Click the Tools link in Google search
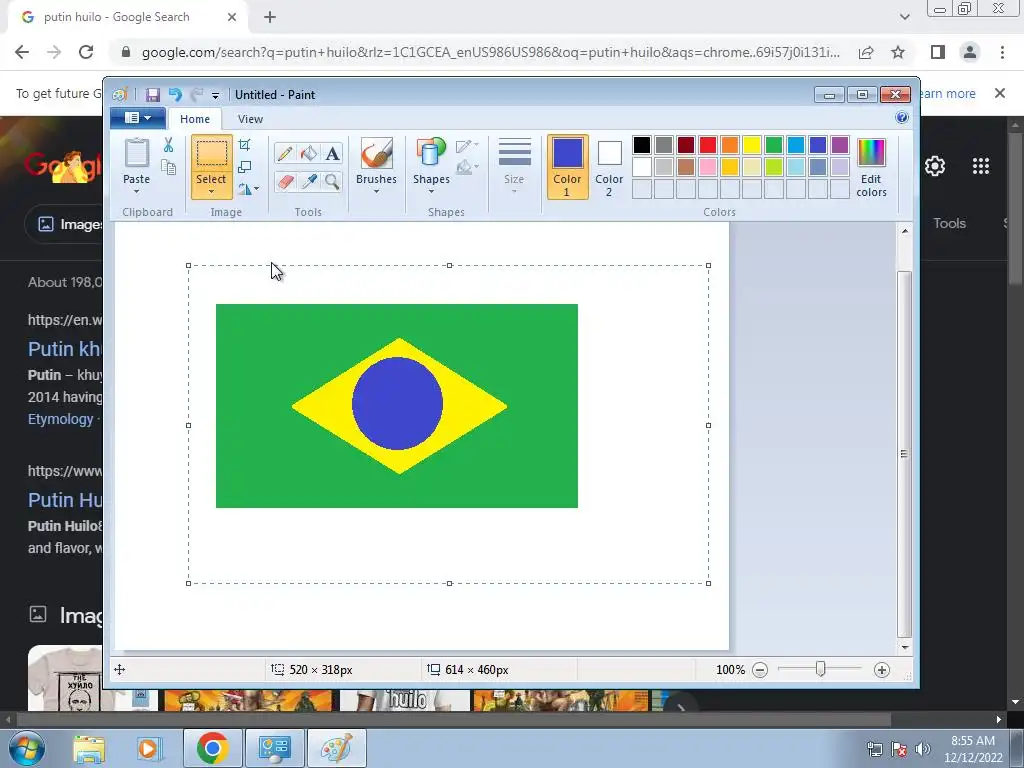 click(x=949, y=223)
